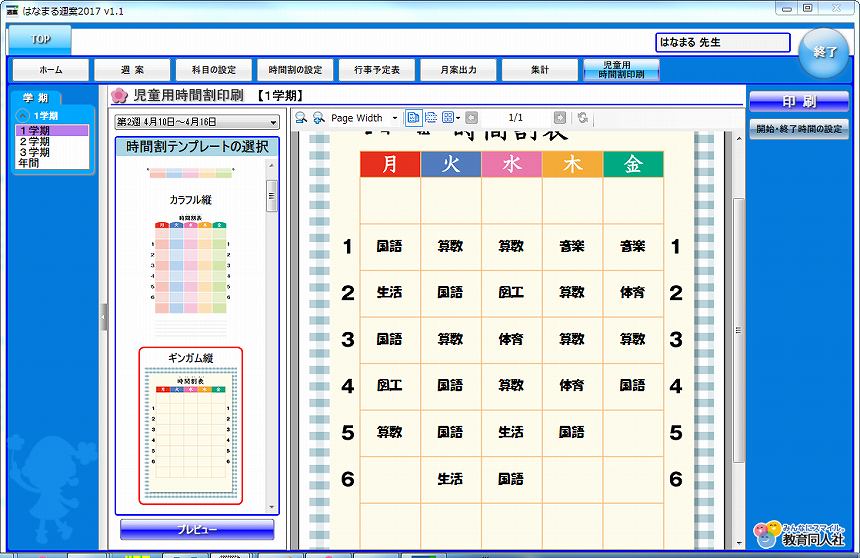The width and height of the screenshot is (860, 558).
Task: Select 2学期 in the term list
Action: tap(52, 142)
